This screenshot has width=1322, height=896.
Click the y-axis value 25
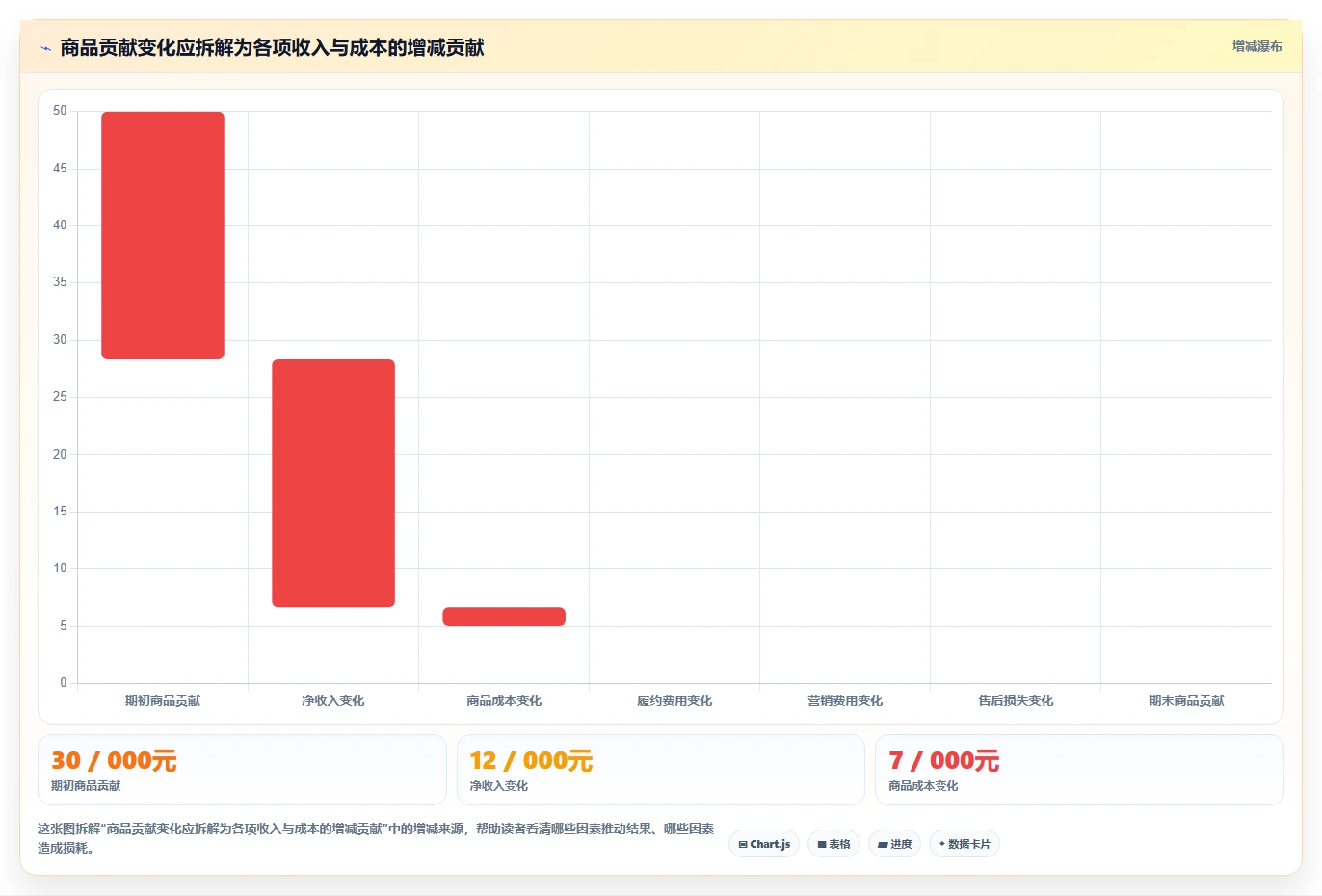point(60,397)
